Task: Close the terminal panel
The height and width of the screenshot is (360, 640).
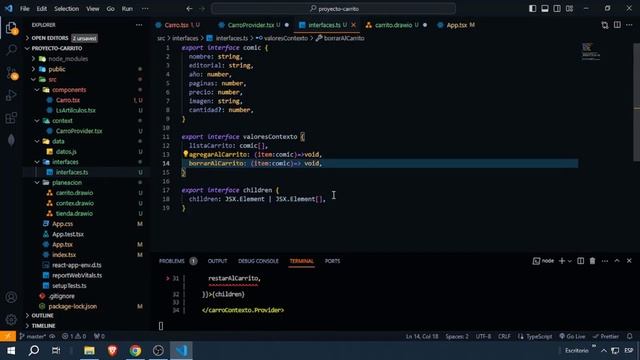Action: pos(629,261)
